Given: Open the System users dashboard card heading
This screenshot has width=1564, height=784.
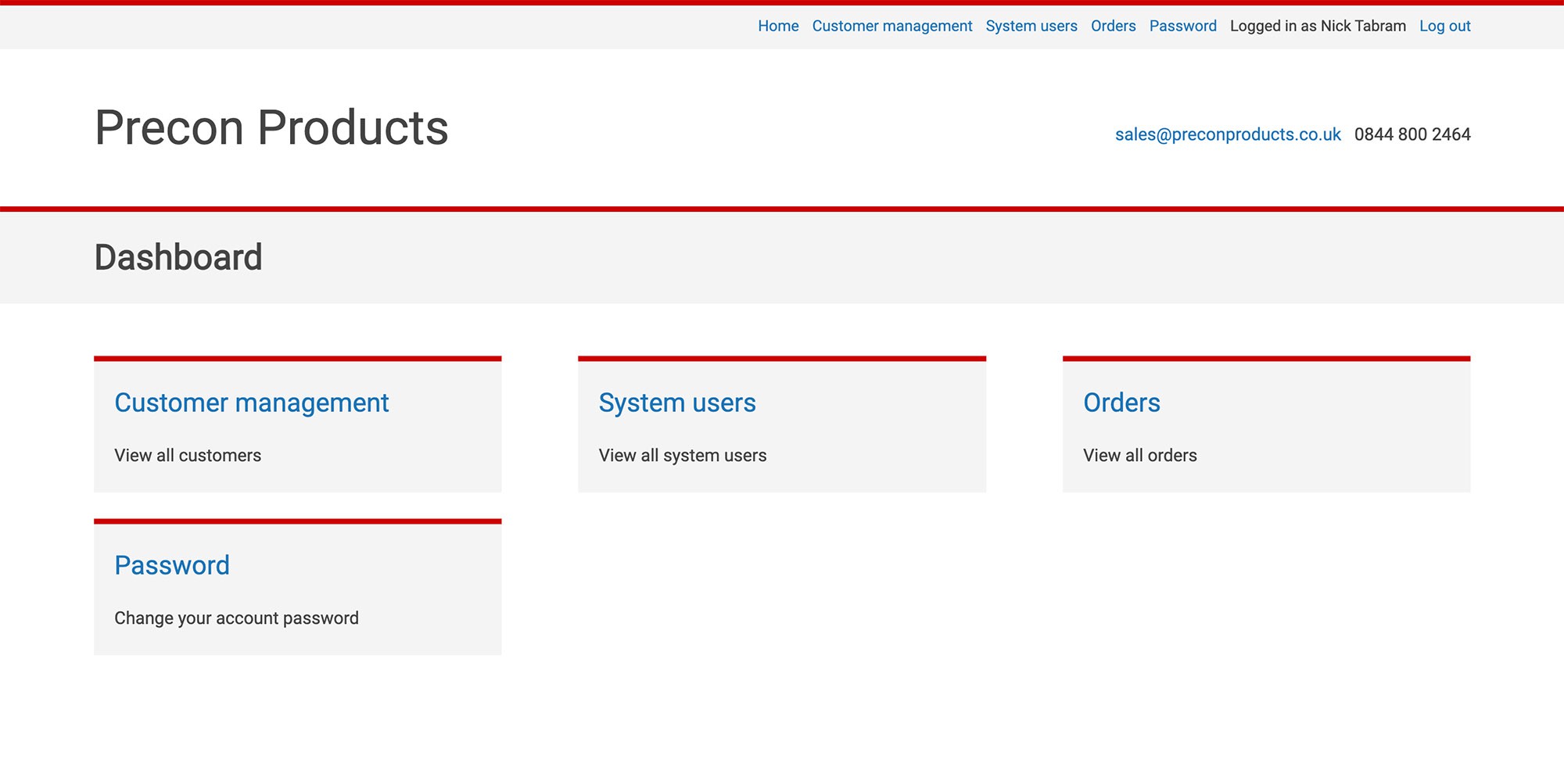Looking at the screenshot, I should point(677,403).
